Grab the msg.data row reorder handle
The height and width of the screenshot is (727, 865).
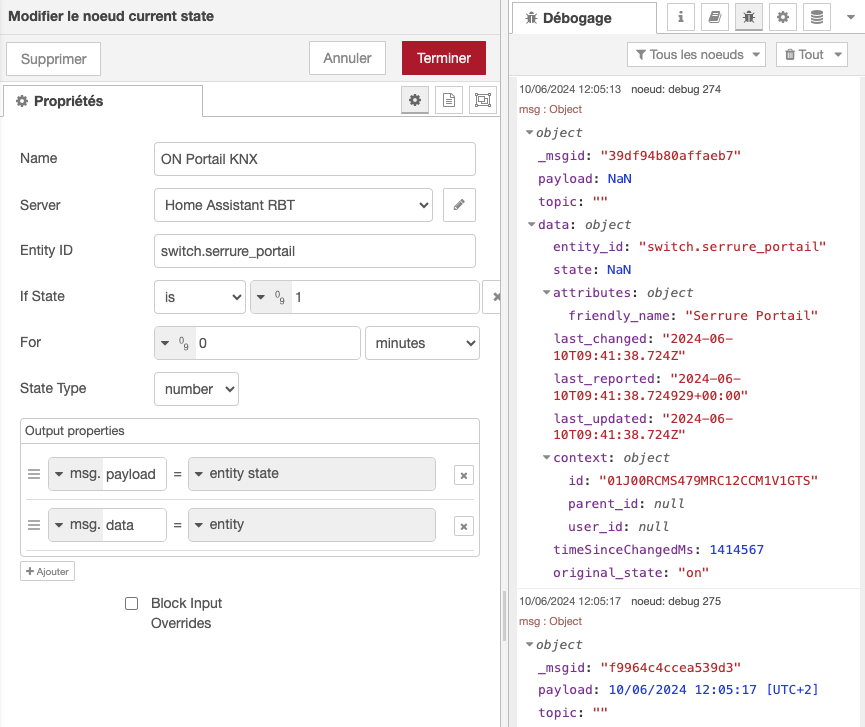click(x=34, y=525)
